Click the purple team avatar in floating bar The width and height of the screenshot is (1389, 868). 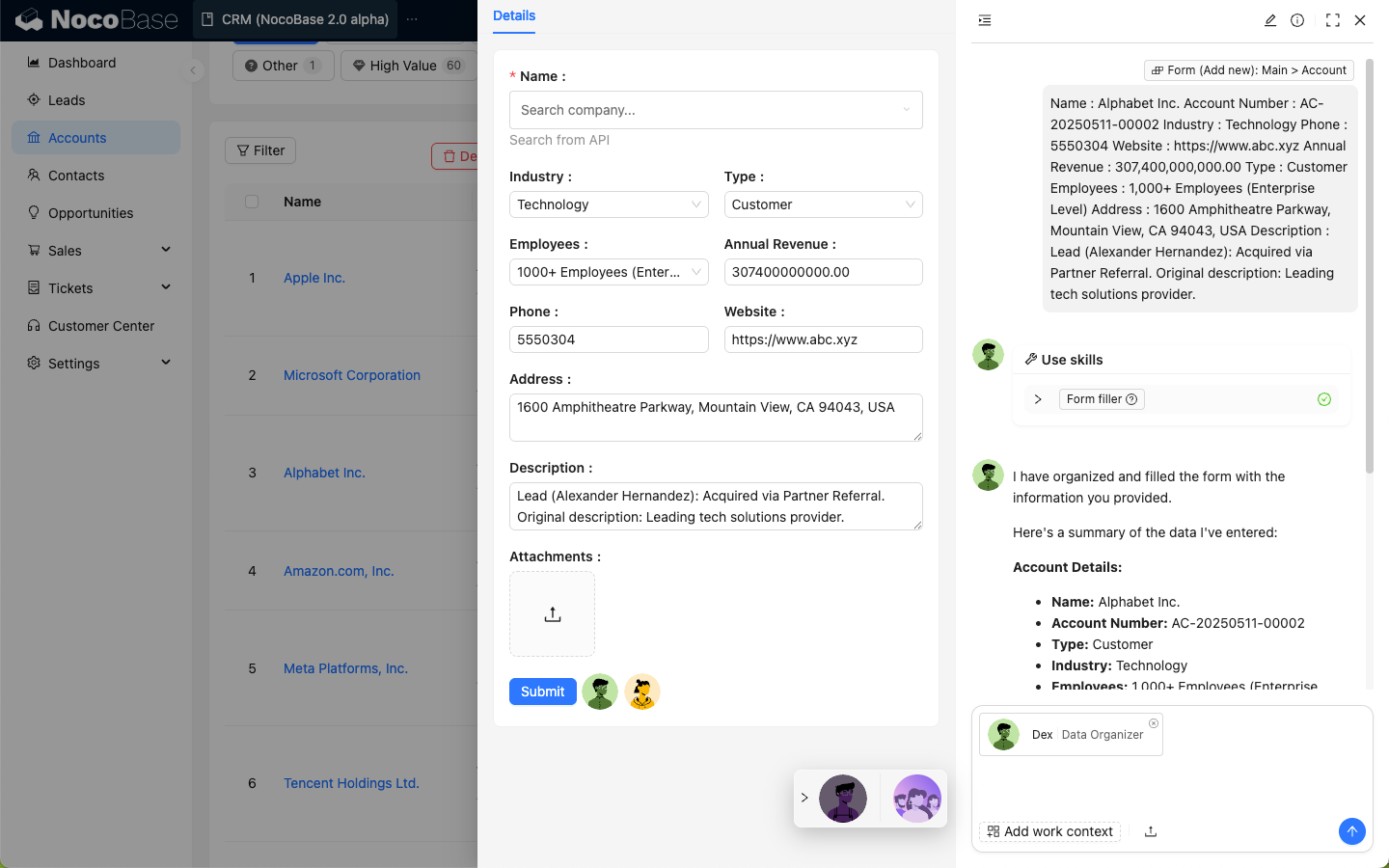point(916,799)
